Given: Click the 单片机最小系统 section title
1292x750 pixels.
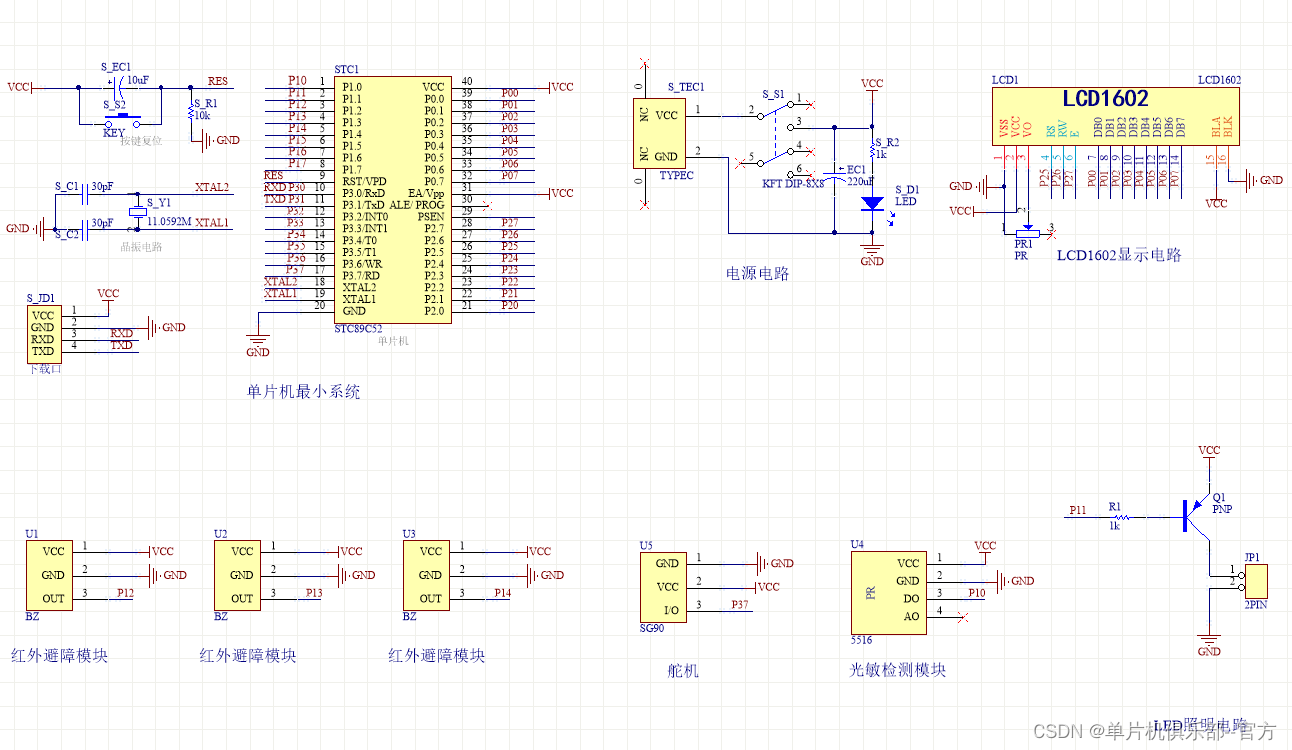Looking at the screenshot, I should coord(303,392).
